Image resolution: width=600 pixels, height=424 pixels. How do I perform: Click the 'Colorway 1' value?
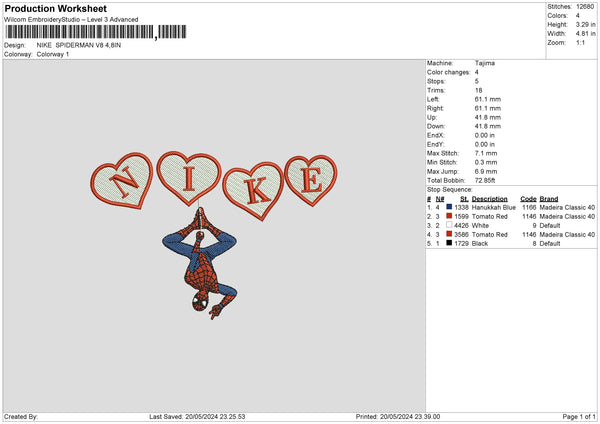point(53,54)
